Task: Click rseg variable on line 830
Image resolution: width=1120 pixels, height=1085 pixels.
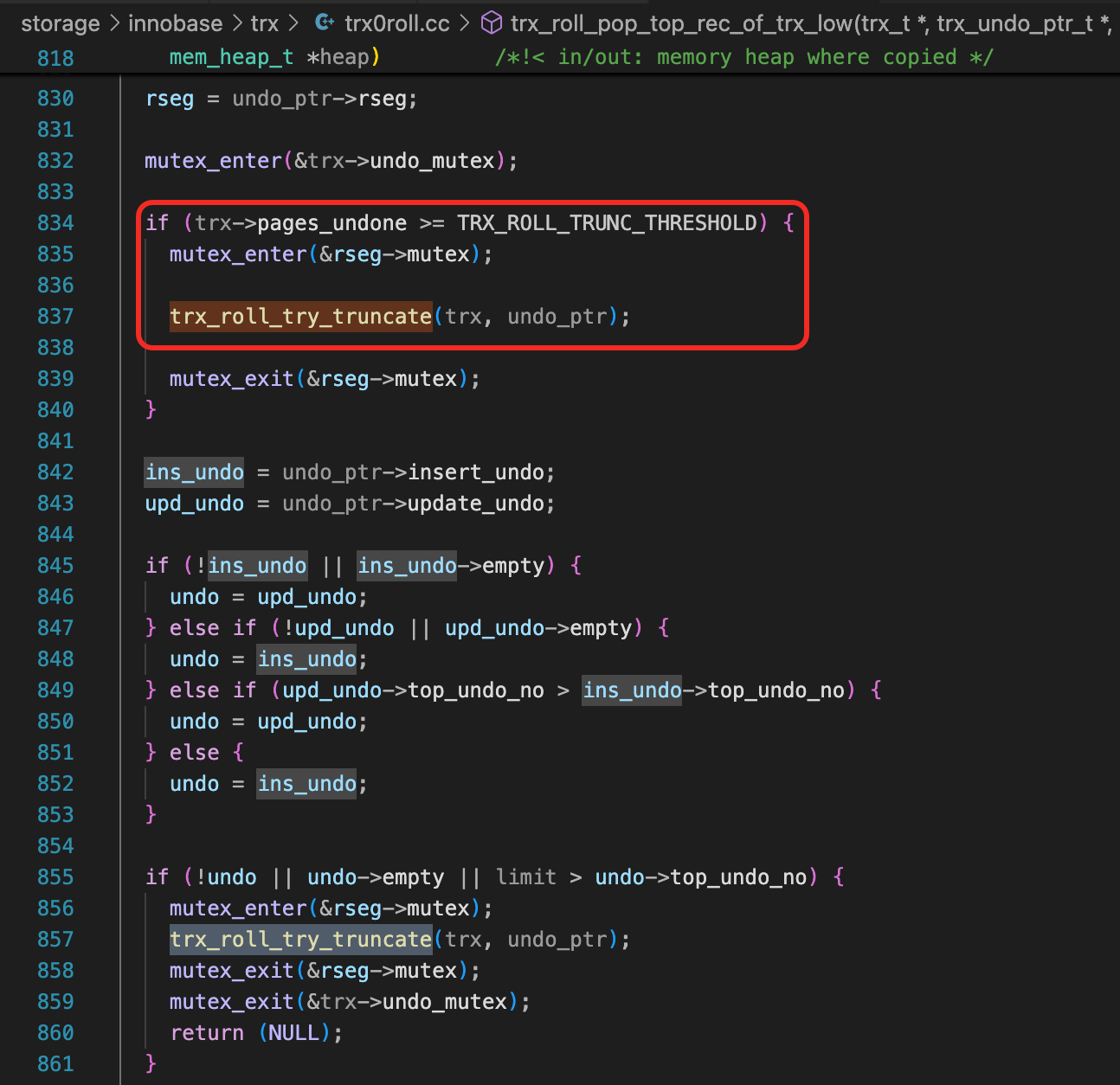Action: [x=170, y=99]
